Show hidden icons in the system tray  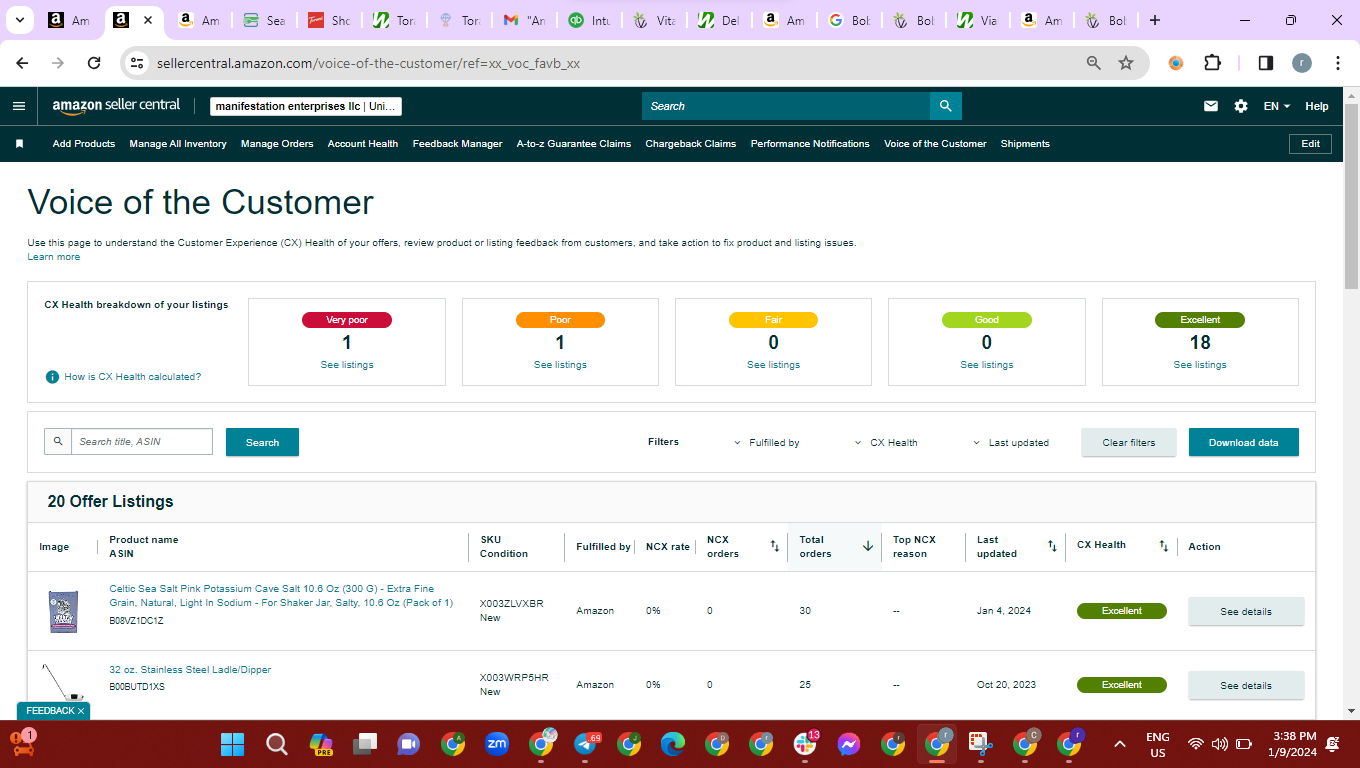click(1120, 744)
